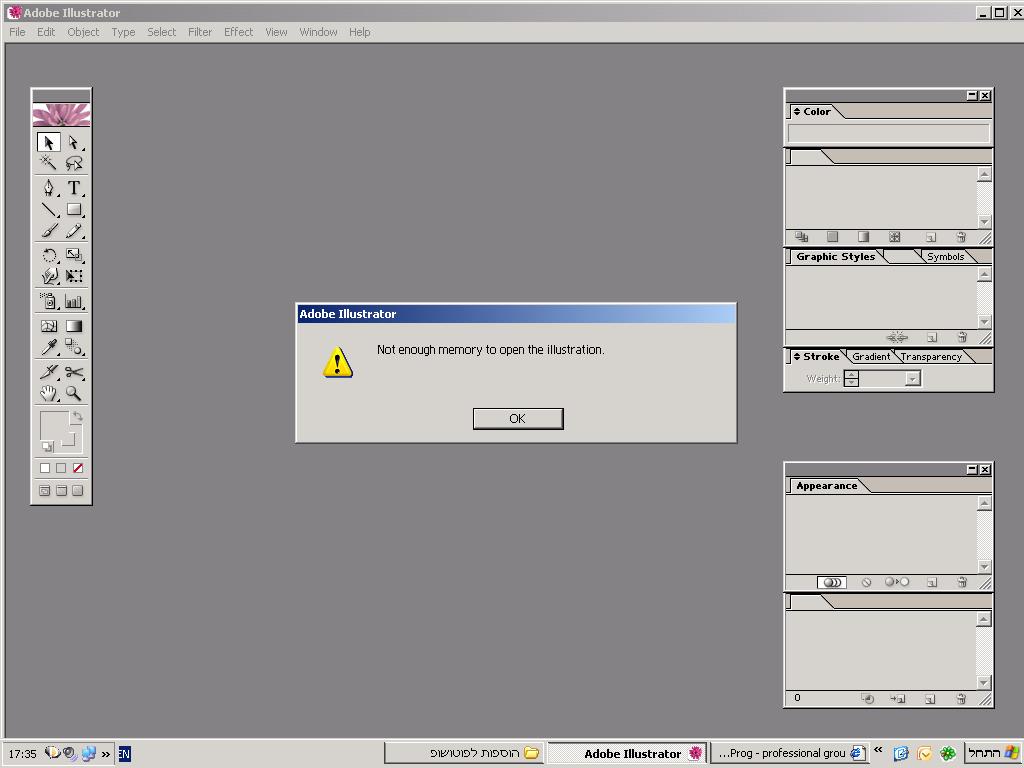The height and width of the screenshot is (768, 1024).
Task: Select the Direct Selection (white arrow) tool
Action: tap(74, 142)
